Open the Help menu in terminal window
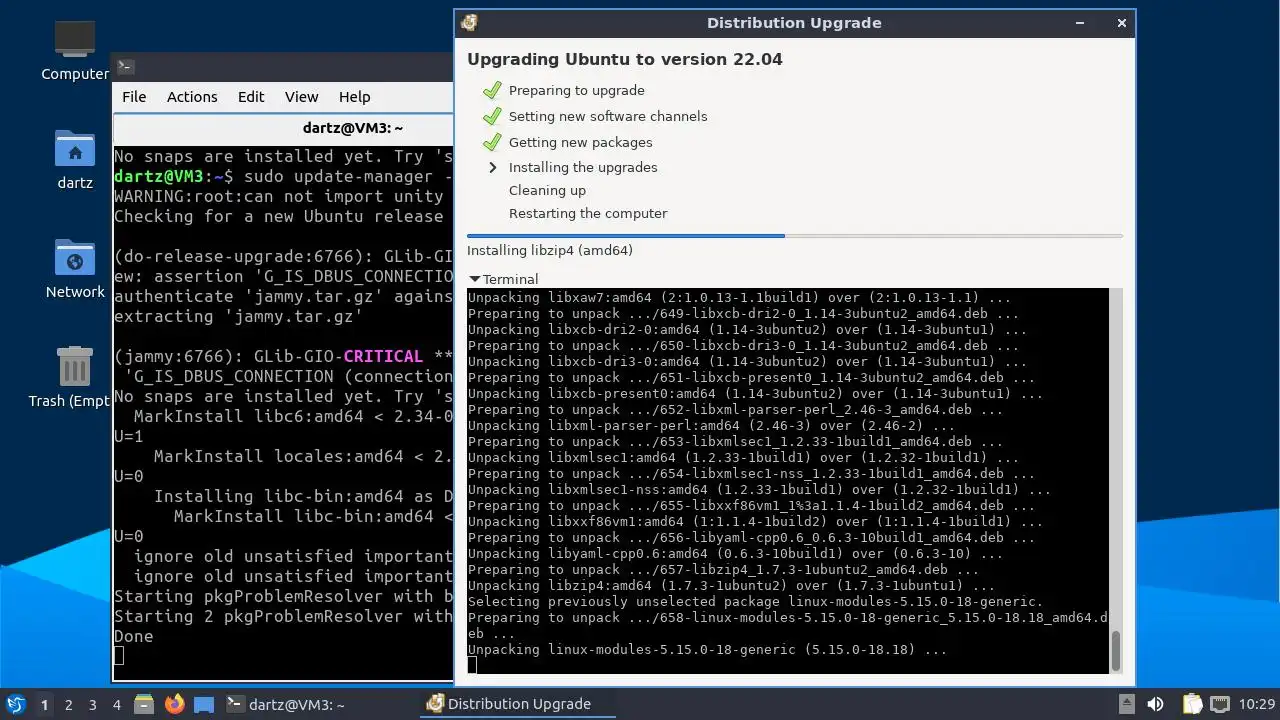 (355, 97)
